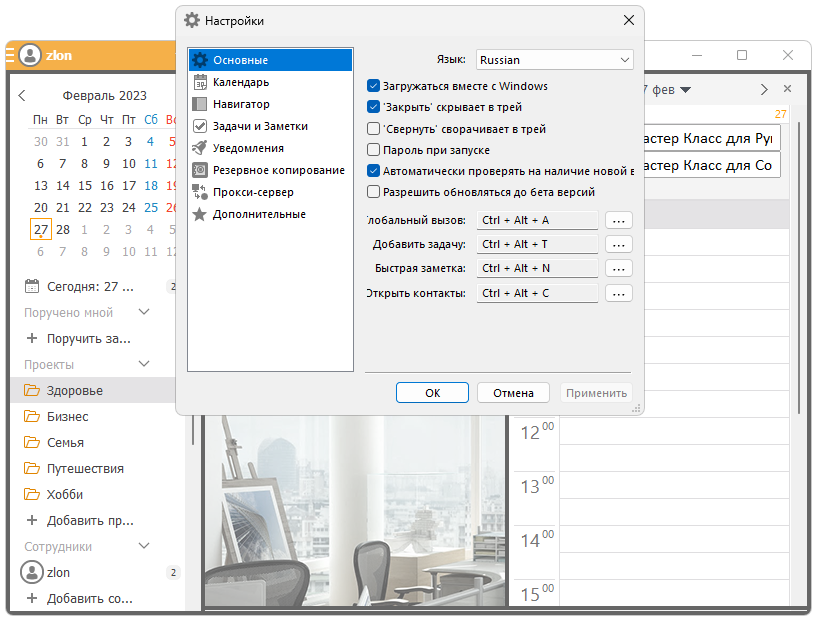Enable Разрешить обновляться до бета версий
This screenshot has width=816, height=621.
coord(374,192)
